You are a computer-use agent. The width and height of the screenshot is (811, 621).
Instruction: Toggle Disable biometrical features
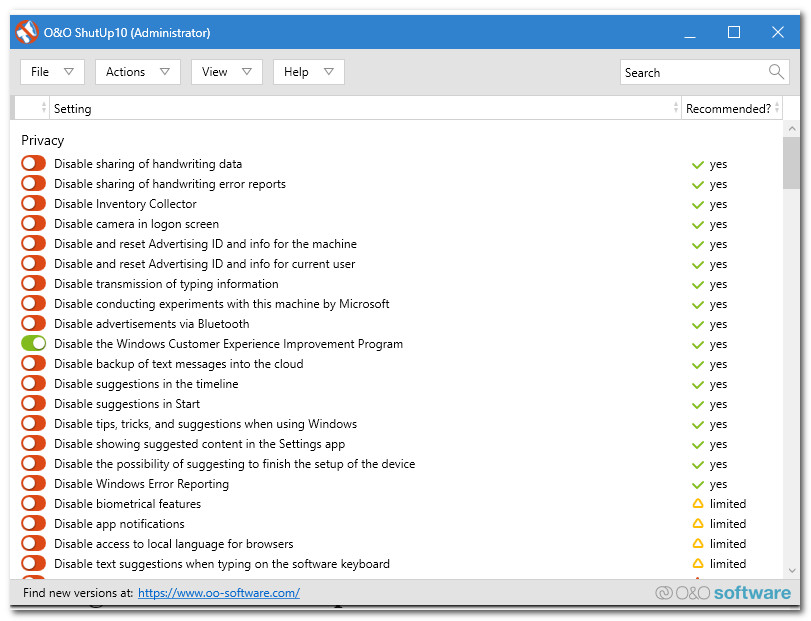tap(34, 503)
